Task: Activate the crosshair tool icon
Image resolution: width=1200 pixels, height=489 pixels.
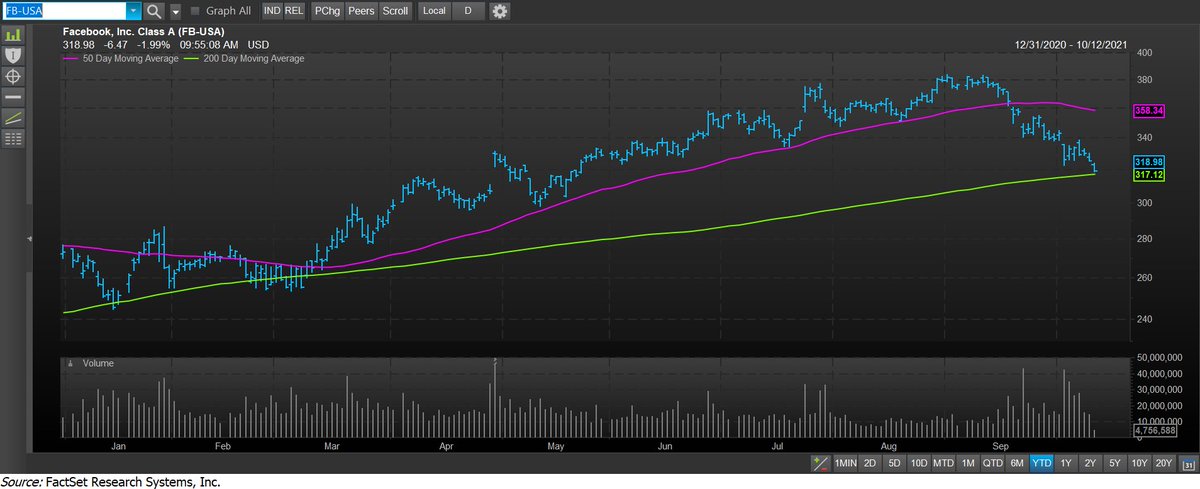Action: (13, 76)
